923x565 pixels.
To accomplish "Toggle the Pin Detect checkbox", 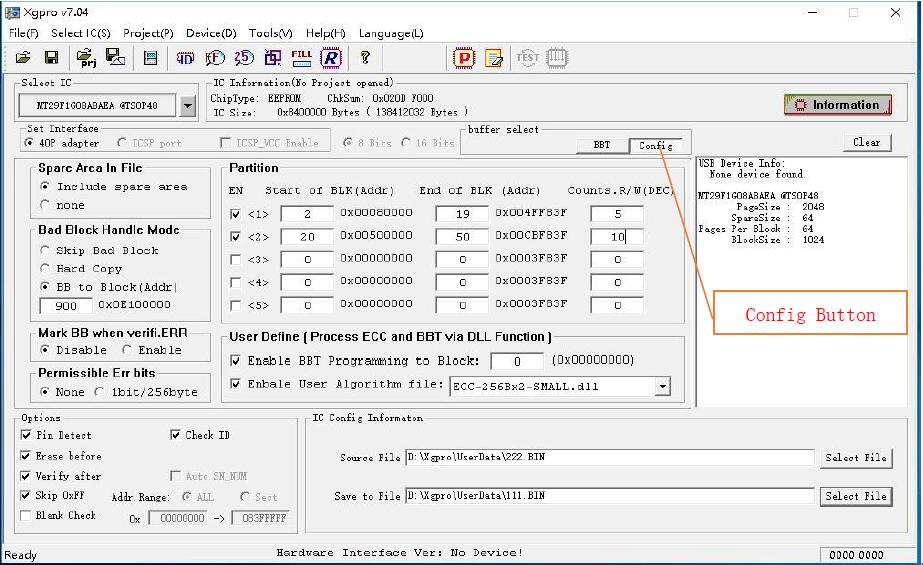I will pos(26,435).
